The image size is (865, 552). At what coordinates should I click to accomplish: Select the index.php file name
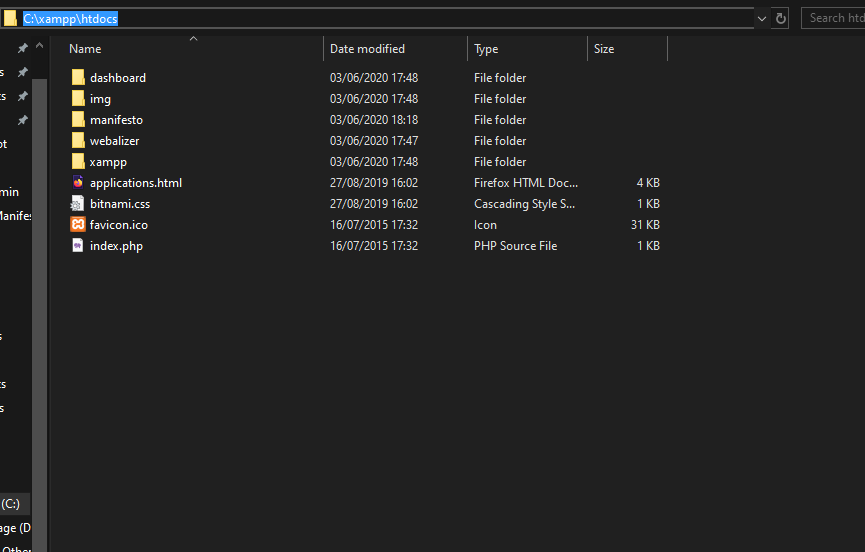(116, 246)
